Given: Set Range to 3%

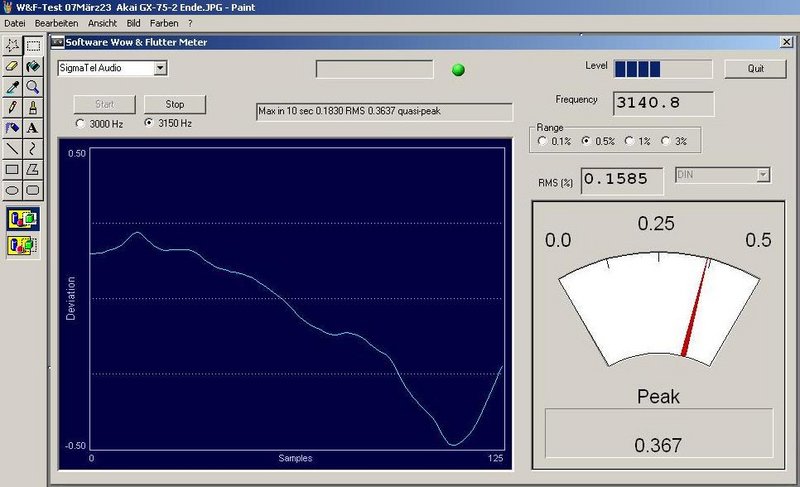Looking at the screenshot, I should [665, 141].
